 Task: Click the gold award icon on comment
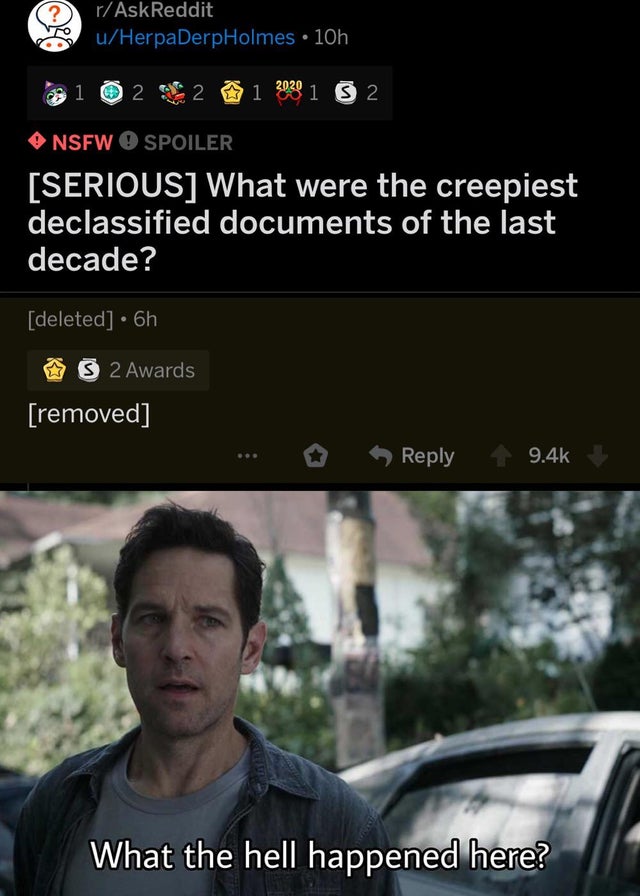[x=54, y=370]
